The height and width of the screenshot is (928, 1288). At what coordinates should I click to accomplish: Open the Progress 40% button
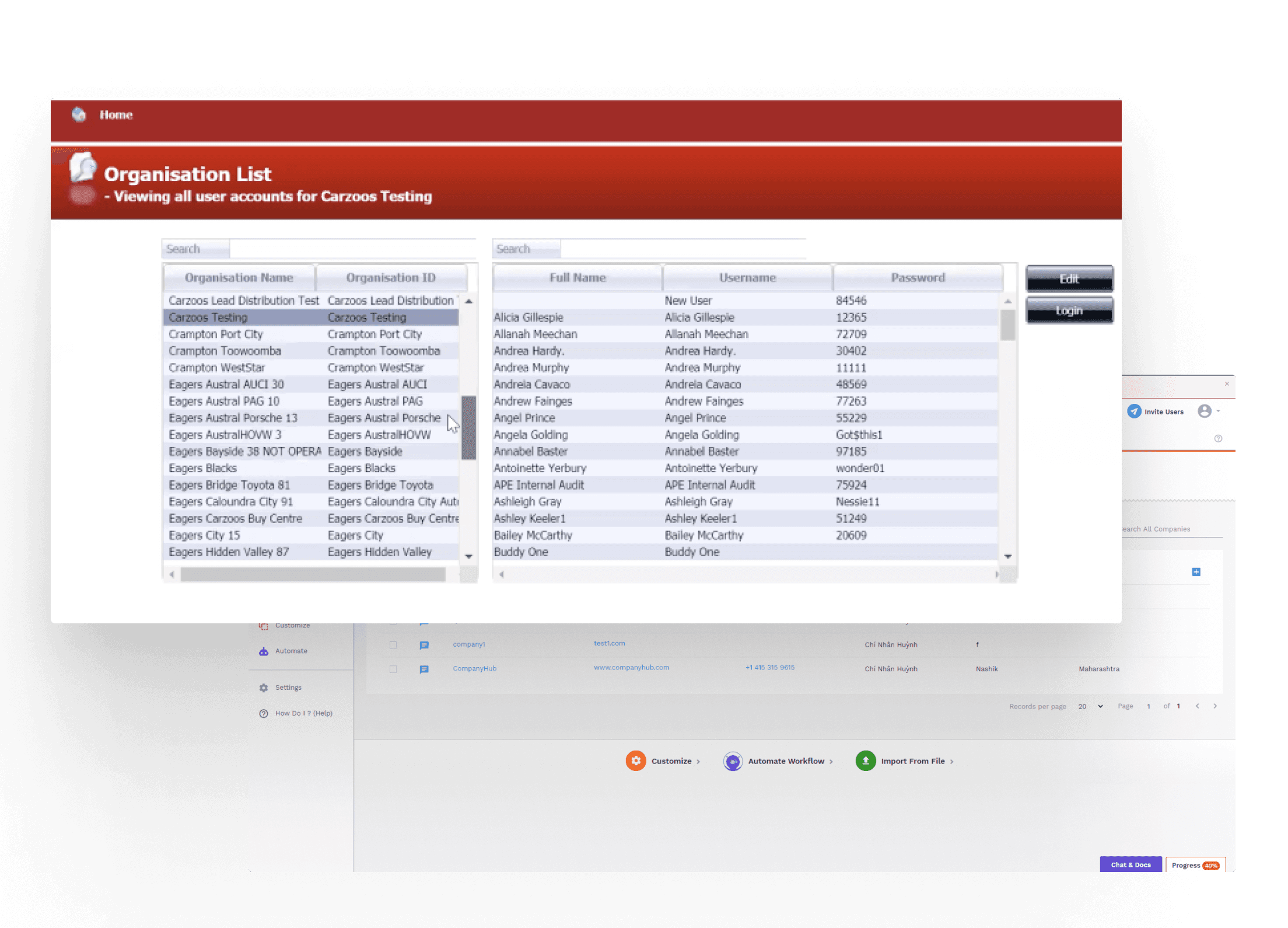(x=1195, y=865)
